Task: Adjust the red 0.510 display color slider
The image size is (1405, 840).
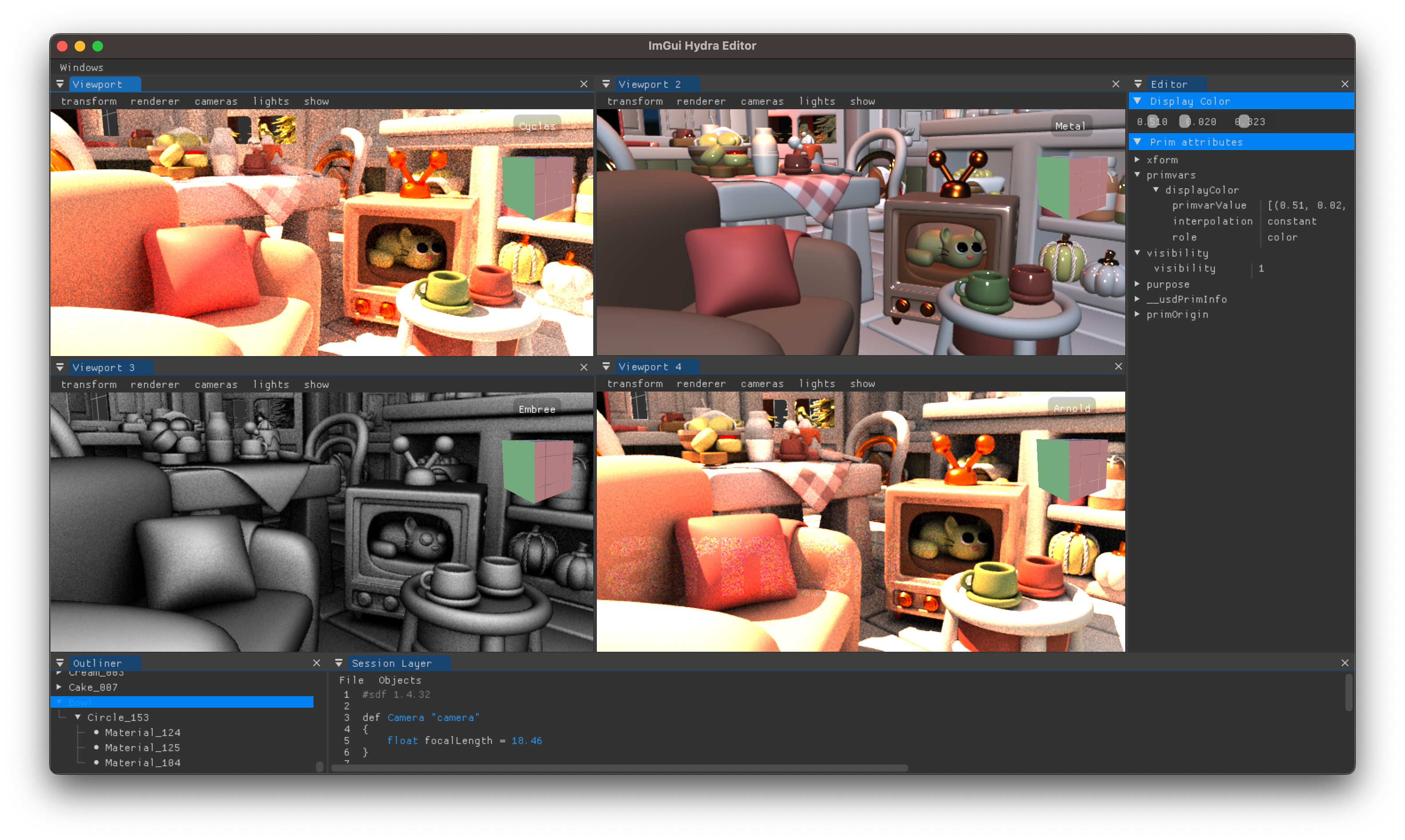Action: (x=1152, y=122)
